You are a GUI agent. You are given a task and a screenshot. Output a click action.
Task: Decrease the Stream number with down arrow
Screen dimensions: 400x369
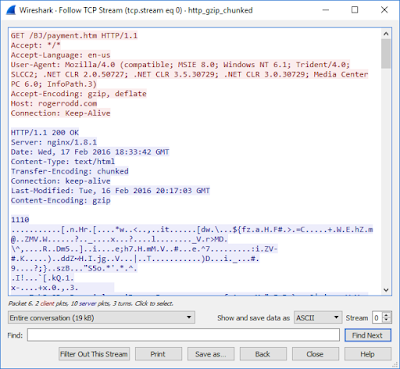386,321
